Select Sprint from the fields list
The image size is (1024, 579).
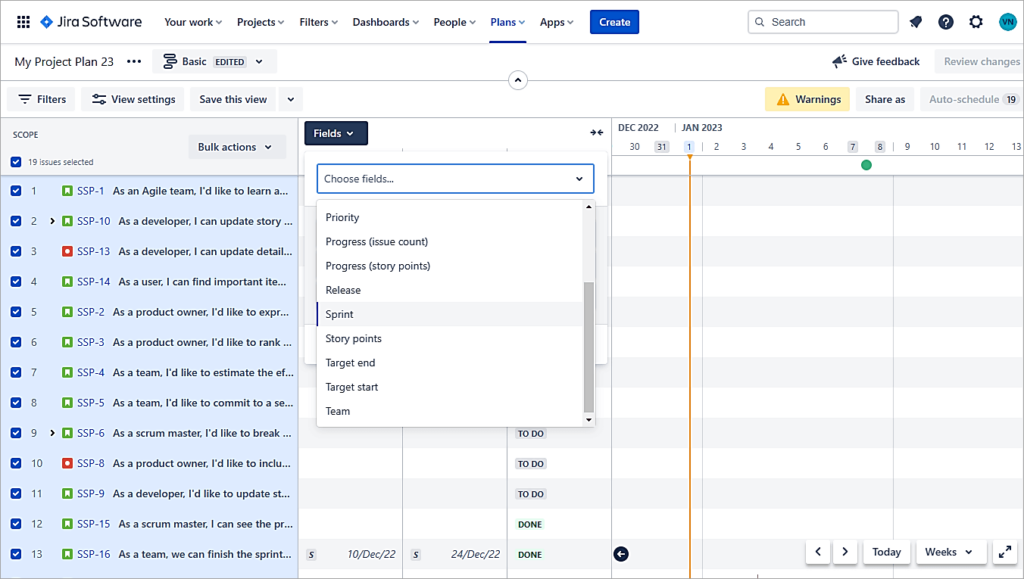point(340,314)
